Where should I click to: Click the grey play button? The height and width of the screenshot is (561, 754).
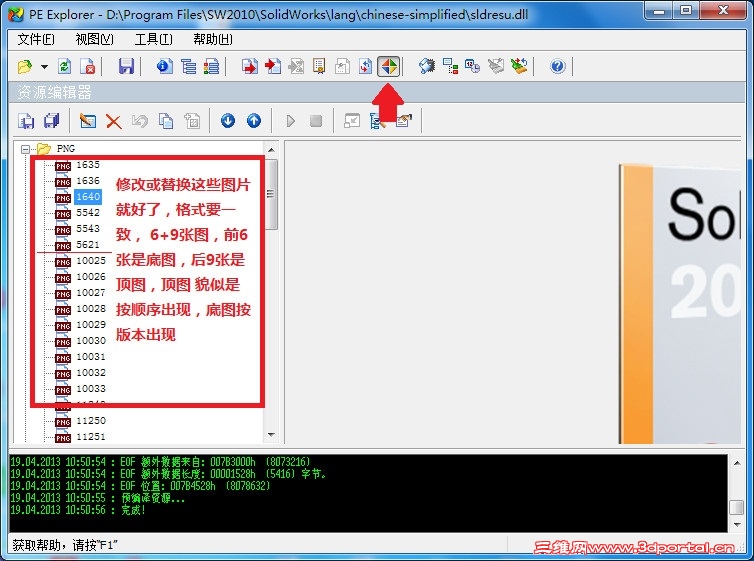tap(290, 121)
